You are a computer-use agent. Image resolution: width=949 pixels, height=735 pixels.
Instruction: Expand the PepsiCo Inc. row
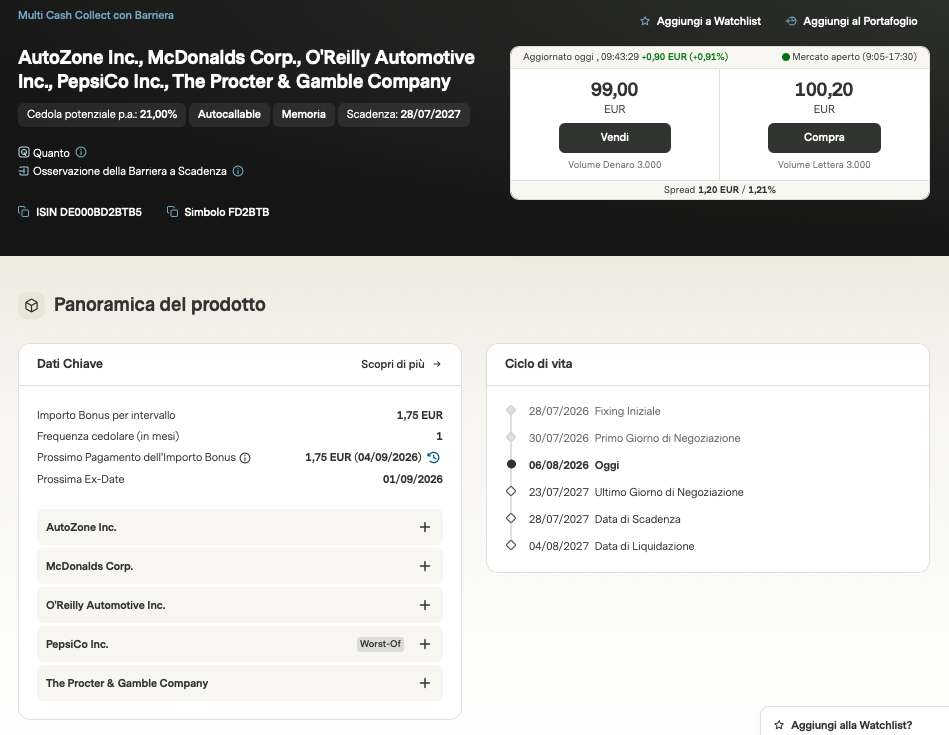click(x=240, y=644)
